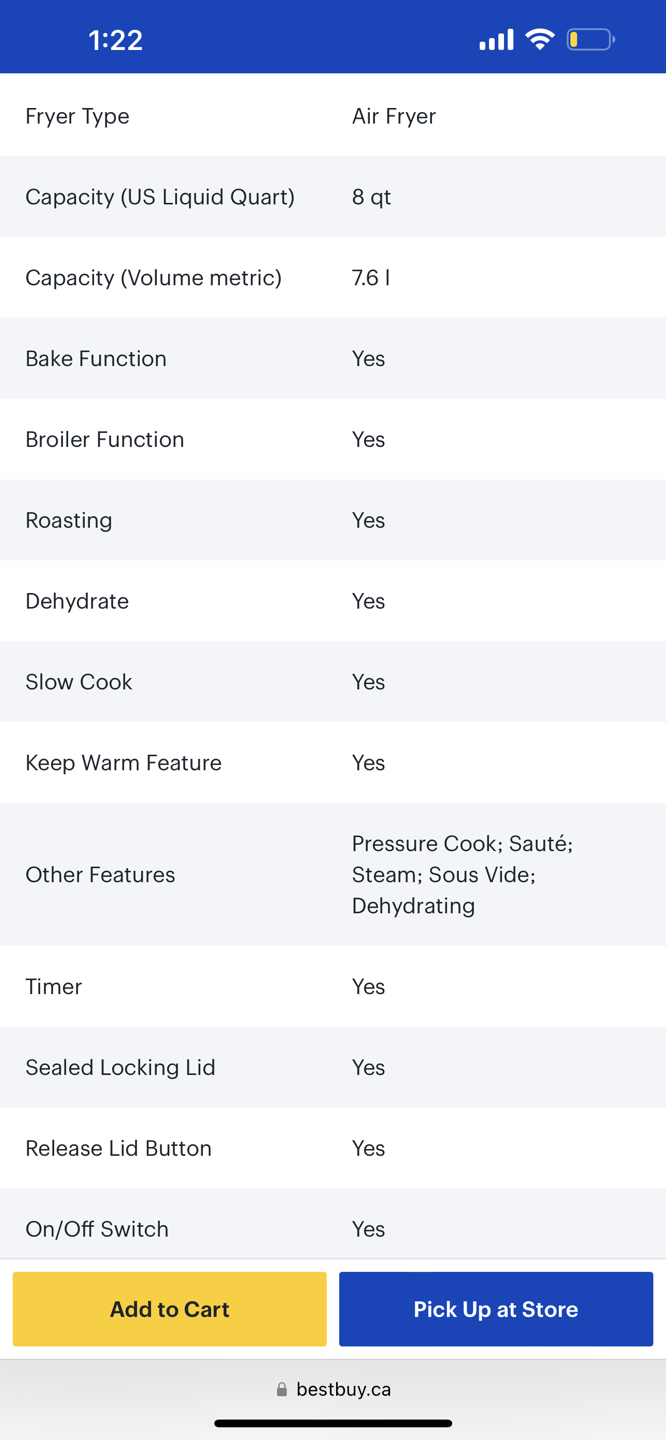Image resolution: width=666 pixels, height=1440 pixels.
Task: Select the Fryer Type specification row
Action: [333, 116]
